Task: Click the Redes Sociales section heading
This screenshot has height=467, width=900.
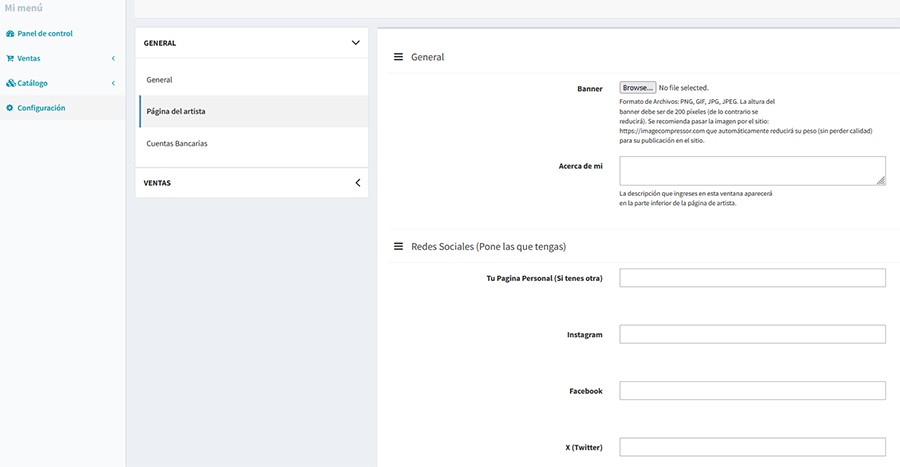Action: point(488,247)
